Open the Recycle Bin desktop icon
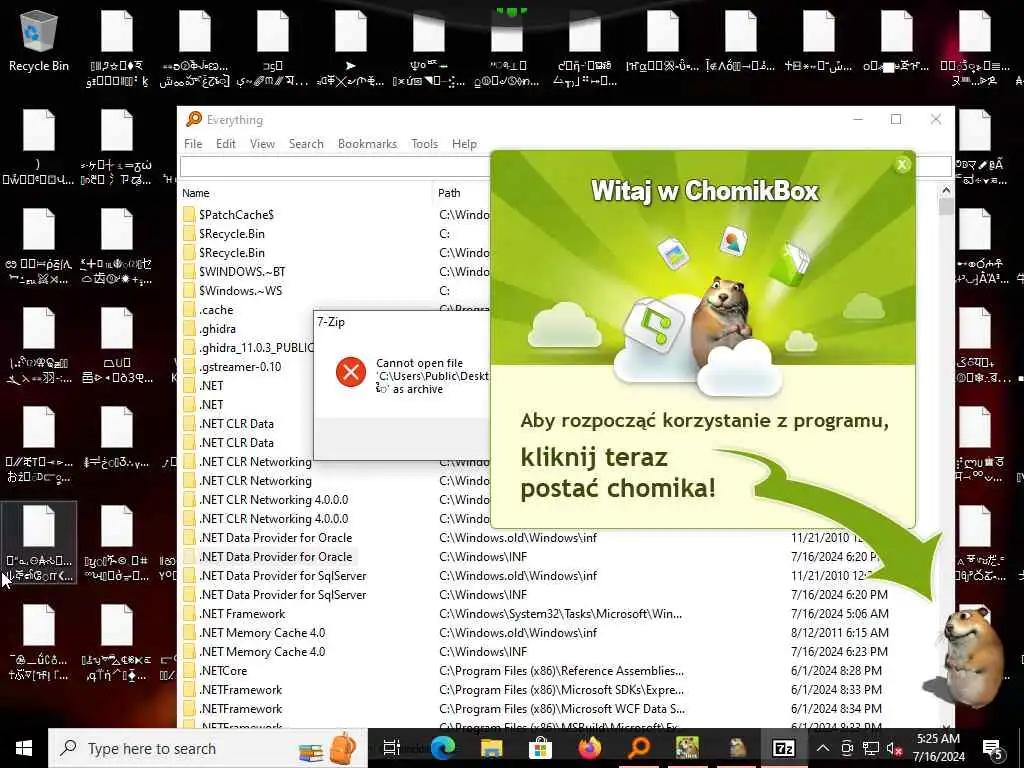Screen dimensions: 1024x768 pos(39,40)
